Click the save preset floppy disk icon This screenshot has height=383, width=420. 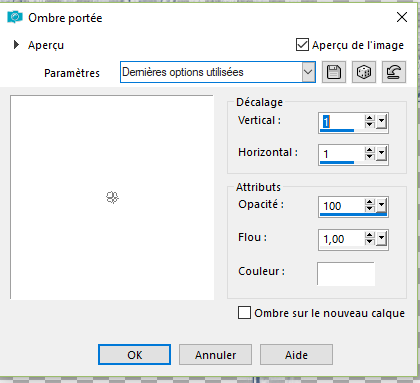pos(334,72)
